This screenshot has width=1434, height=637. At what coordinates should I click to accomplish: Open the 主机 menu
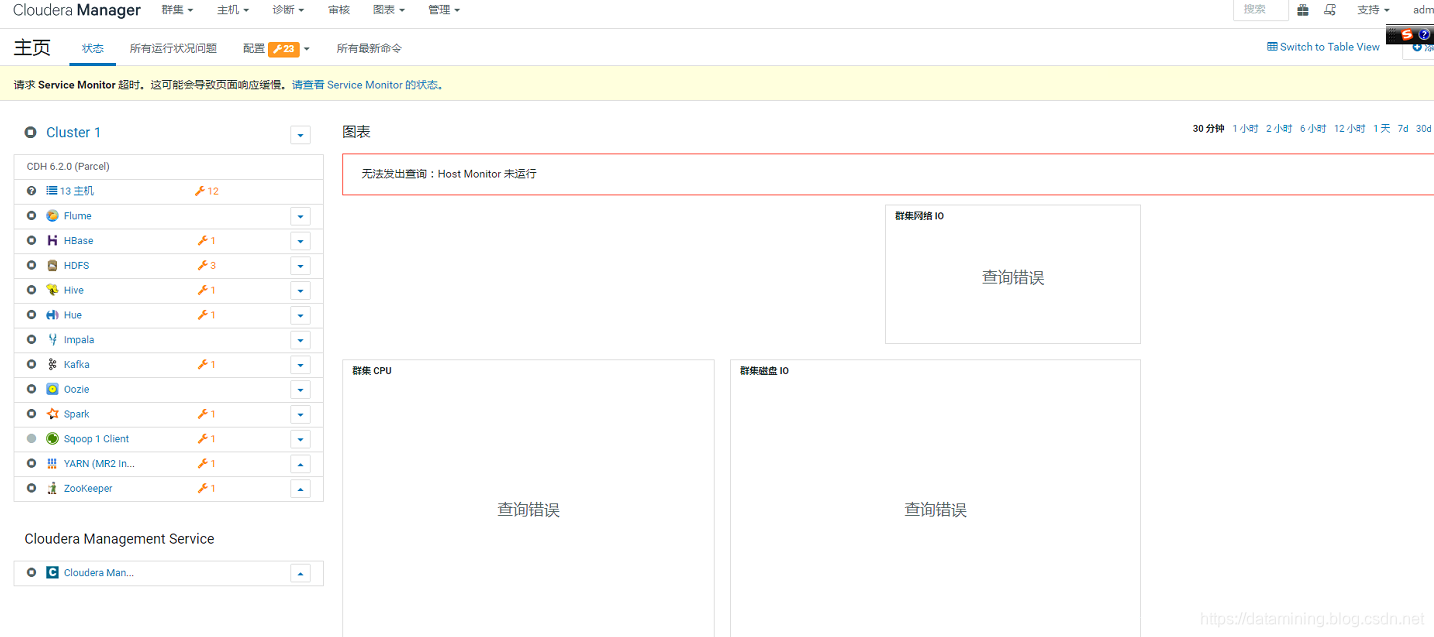pyautogui.click(x=233, y=10)
